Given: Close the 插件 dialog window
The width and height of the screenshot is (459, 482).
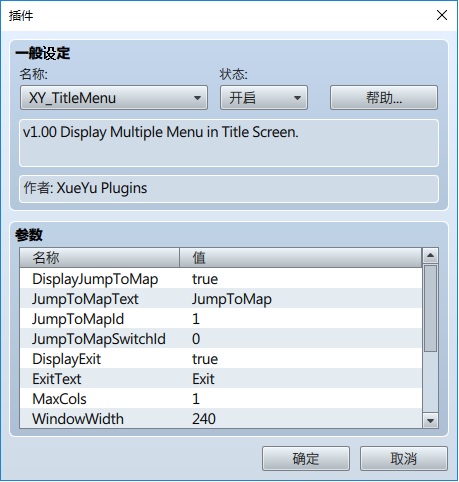Looking at the screenshot, I should 442,15.
